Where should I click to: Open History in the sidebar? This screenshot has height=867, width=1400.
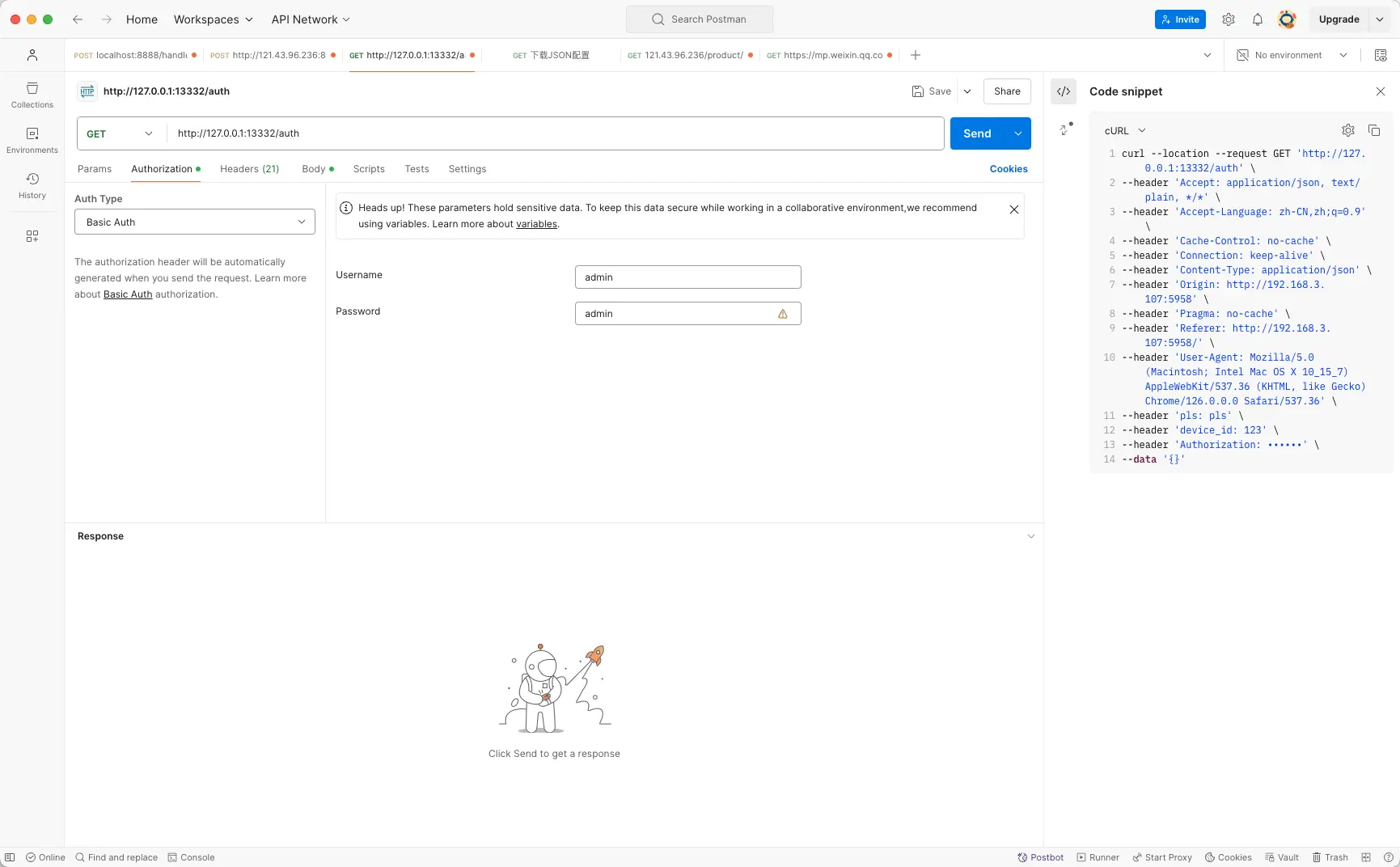[32, 185]
